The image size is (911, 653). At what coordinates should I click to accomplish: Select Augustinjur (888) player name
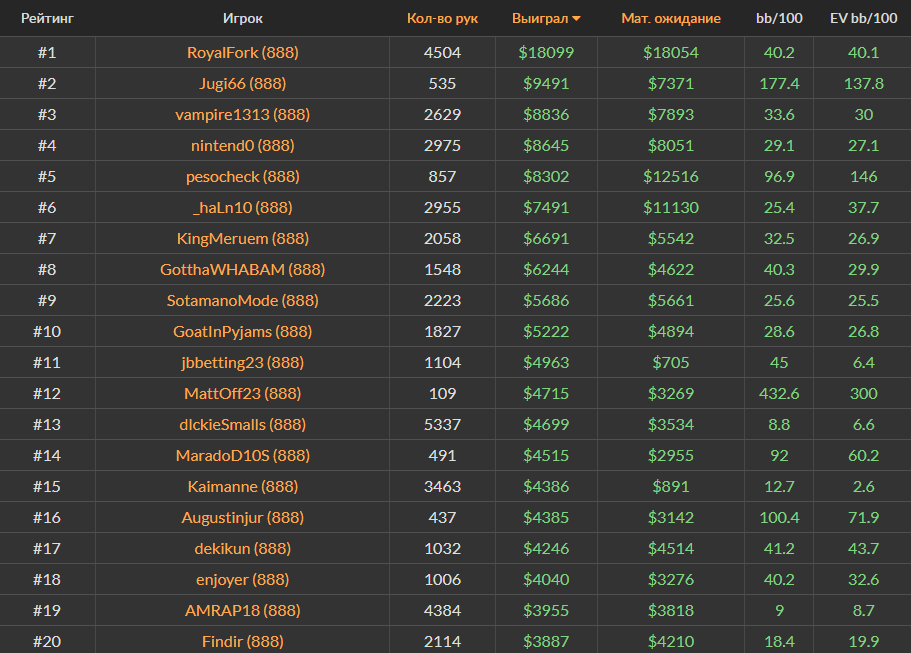click(x=243, y=518)
